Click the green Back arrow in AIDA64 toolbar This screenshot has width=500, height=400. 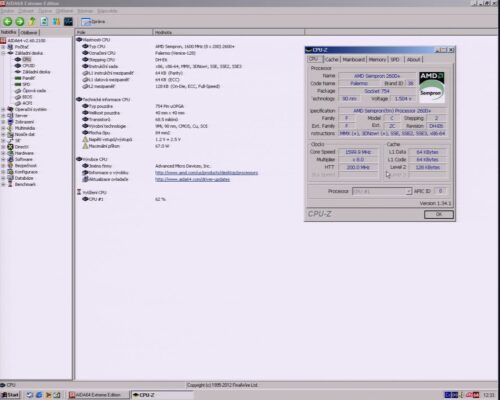[8, 22]
